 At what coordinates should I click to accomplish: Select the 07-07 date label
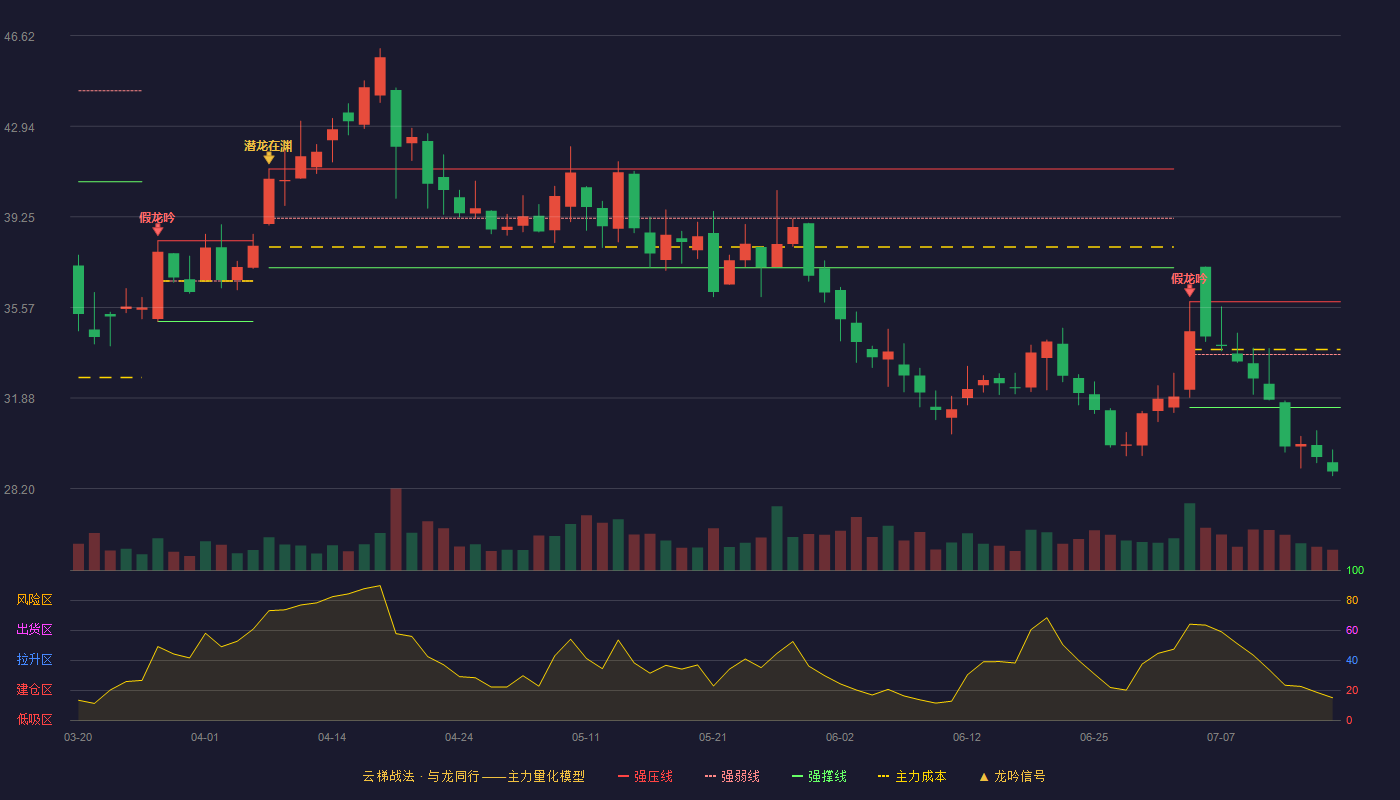point(1221,737)
